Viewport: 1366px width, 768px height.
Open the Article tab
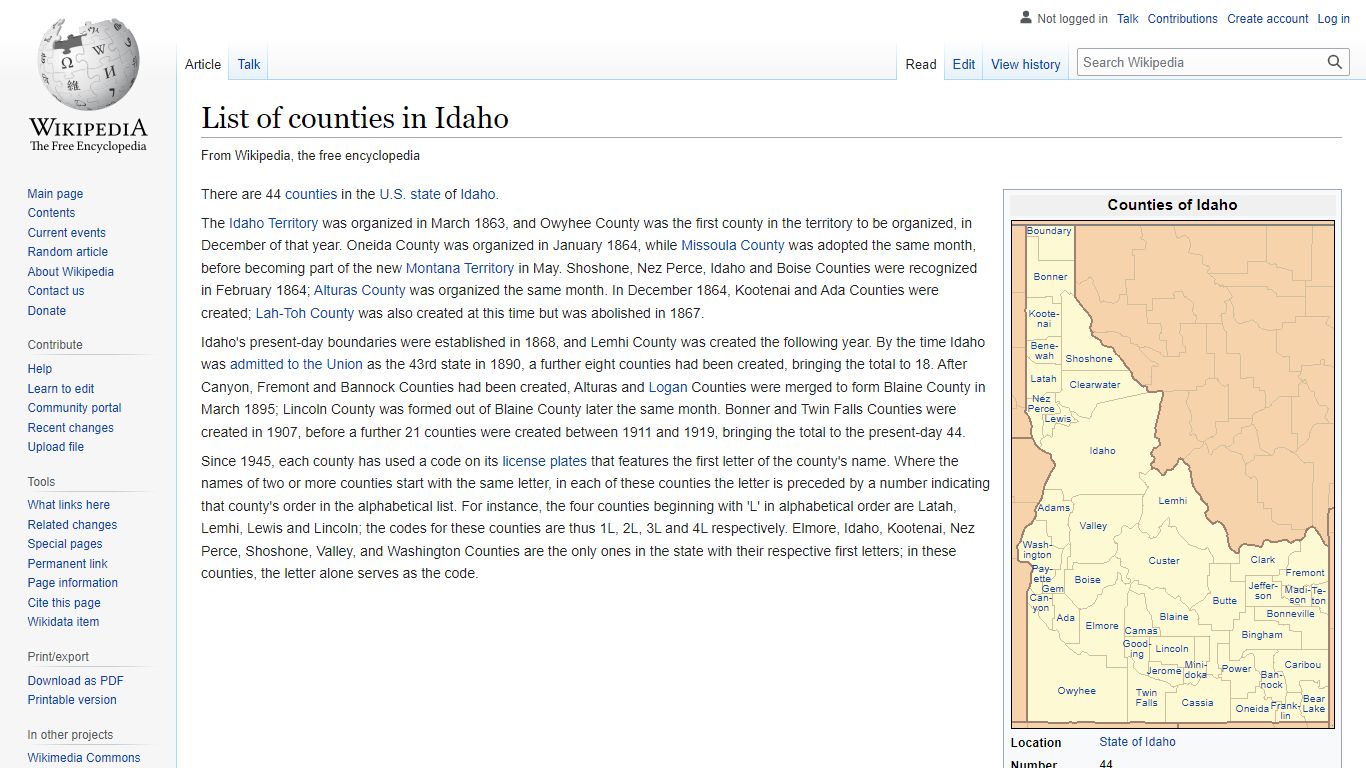[x=203, y=64]
